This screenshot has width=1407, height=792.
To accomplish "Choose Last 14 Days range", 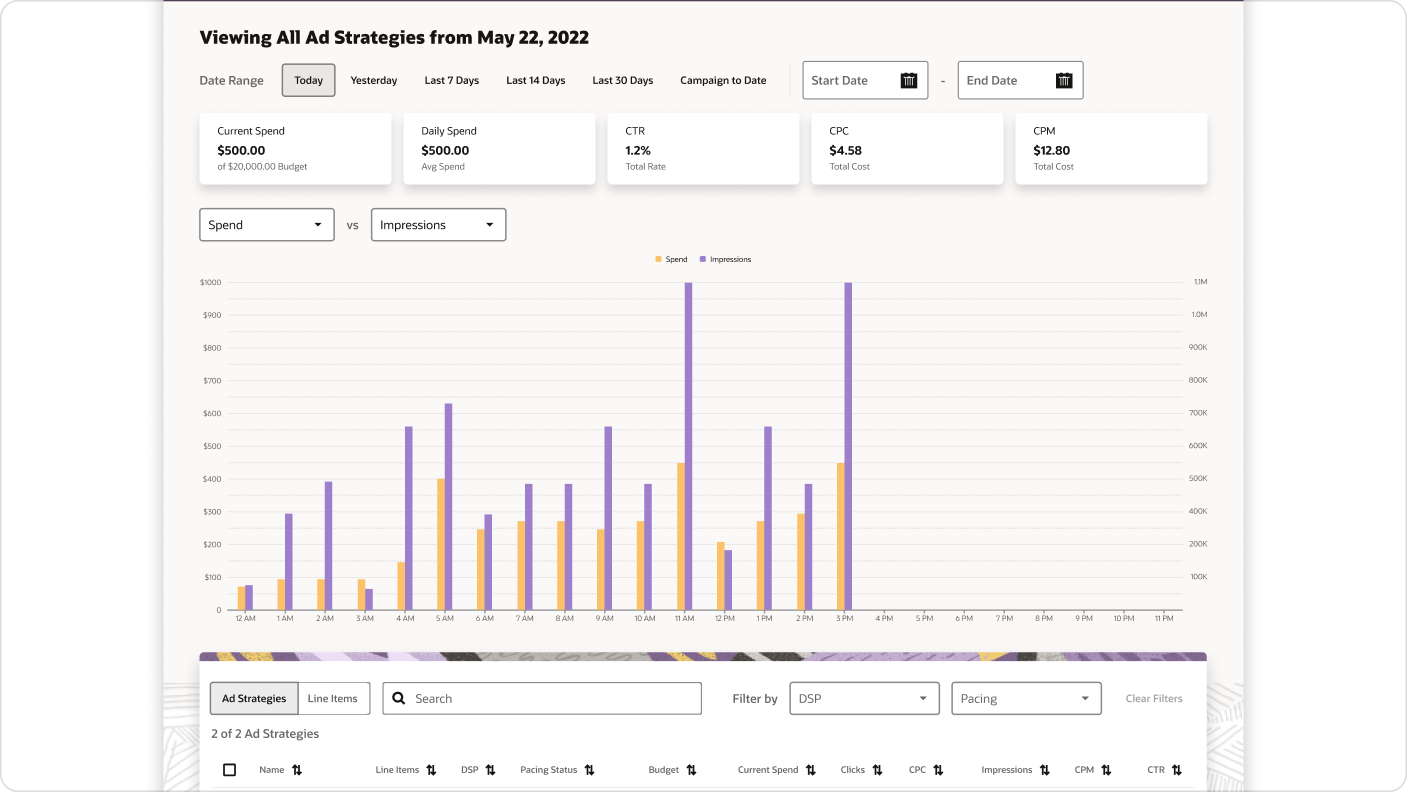I will click(x=536, y=80).
